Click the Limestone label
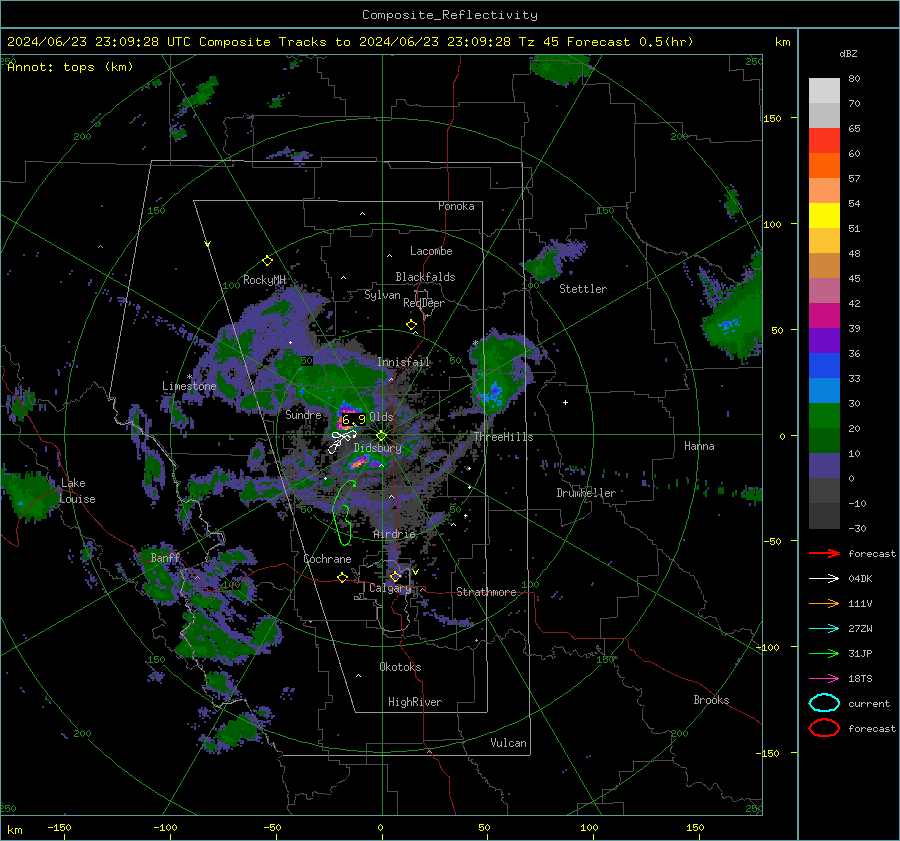 (x=189, y=386)
